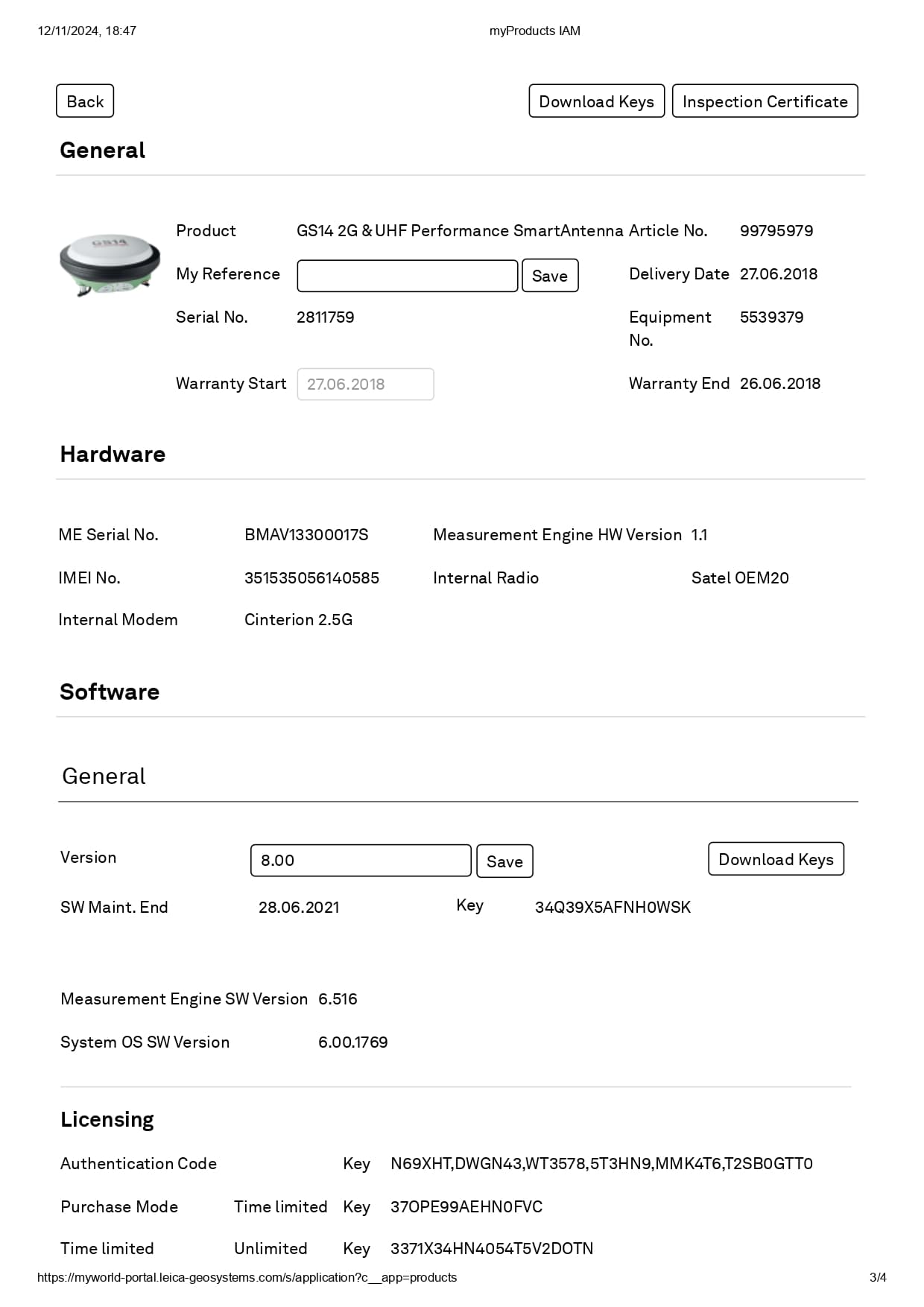924x1307 pixels.
Task: Click ME serial number BMAV13300017S
Action: tap(306, 535)
